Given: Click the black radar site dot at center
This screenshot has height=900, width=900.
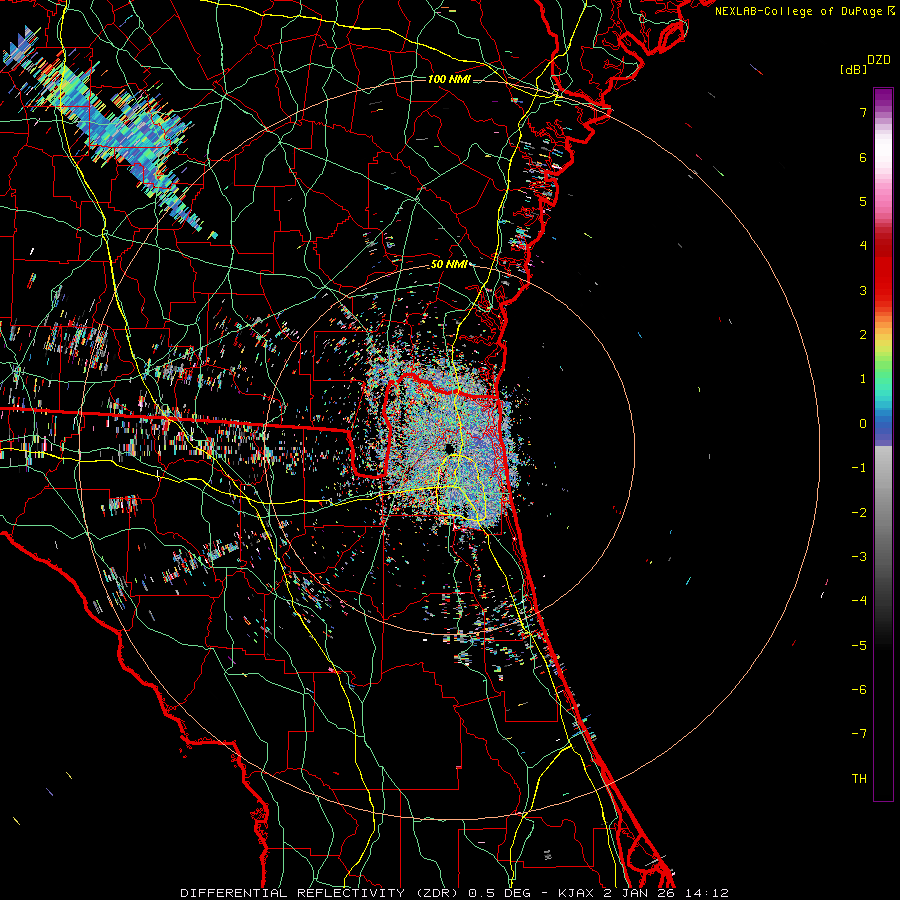Looking at the screenshot, I should click(449, 448).
